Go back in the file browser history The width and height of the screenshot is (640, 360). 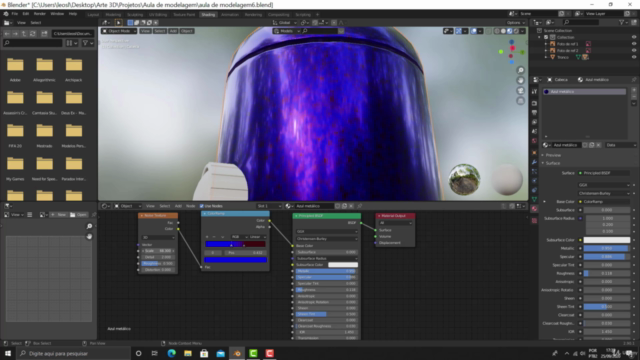click(7, 33)
